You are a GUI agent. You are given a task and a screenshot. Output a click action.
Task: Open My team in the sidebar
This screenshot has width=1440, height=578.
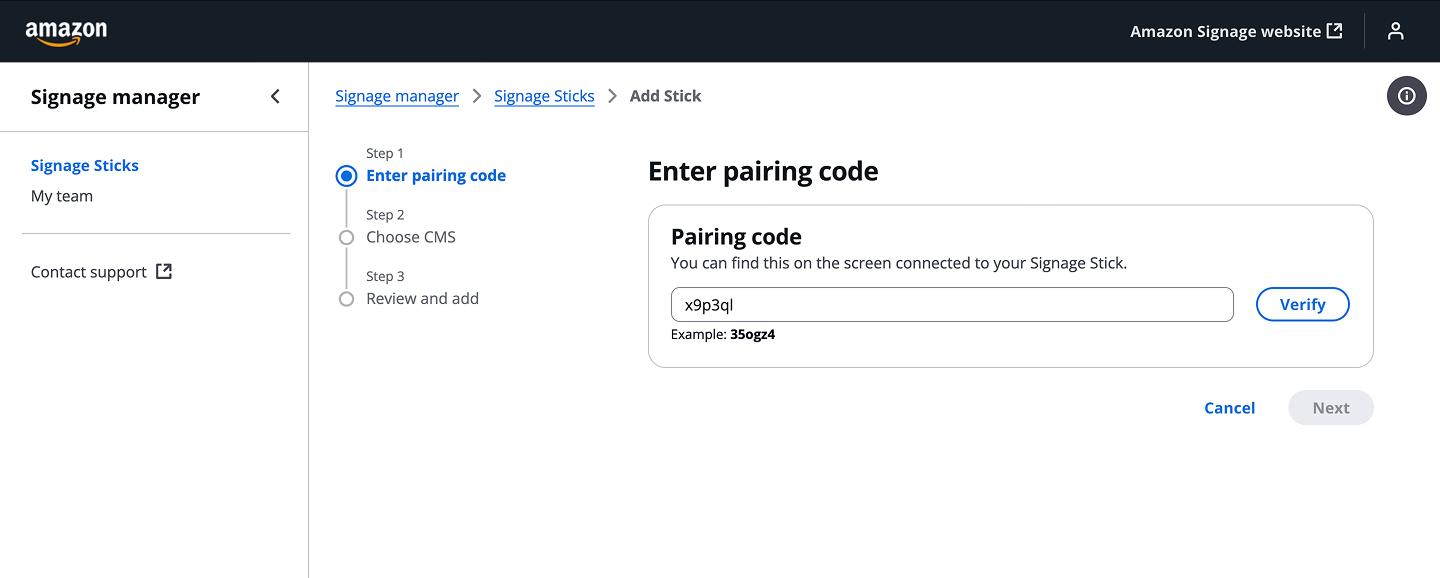click(x=61, y=196)
